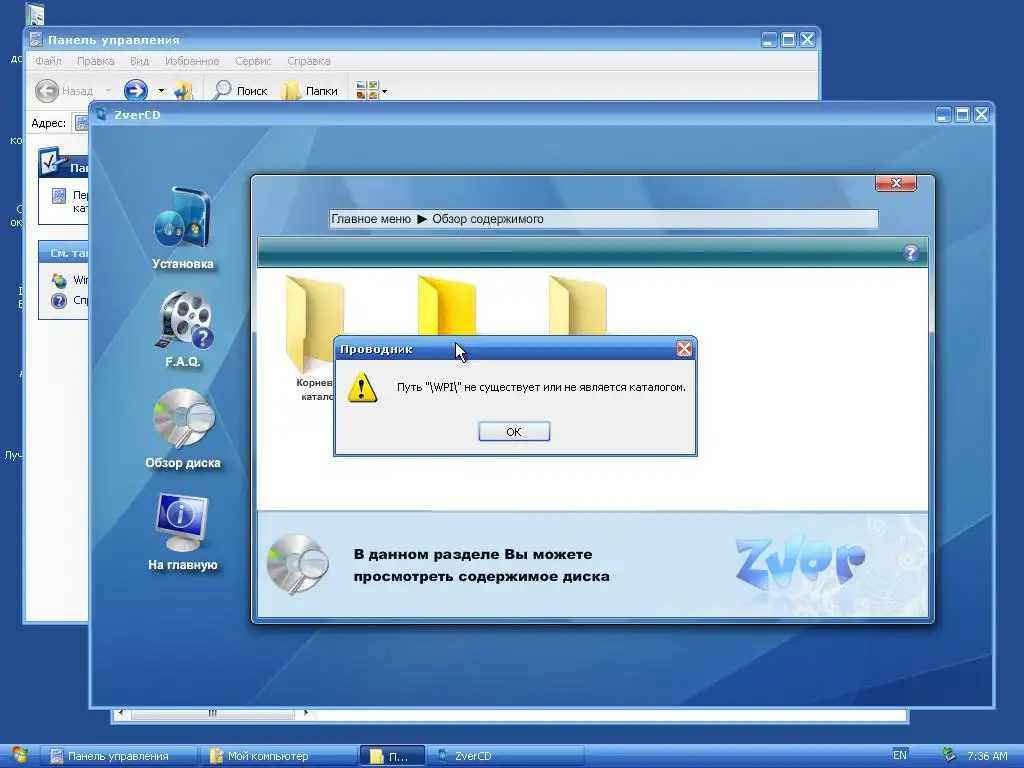This screenshot has height=768, width=1024.
Task: Expand the views dropdown arrow
Action: tap(385, 91)
